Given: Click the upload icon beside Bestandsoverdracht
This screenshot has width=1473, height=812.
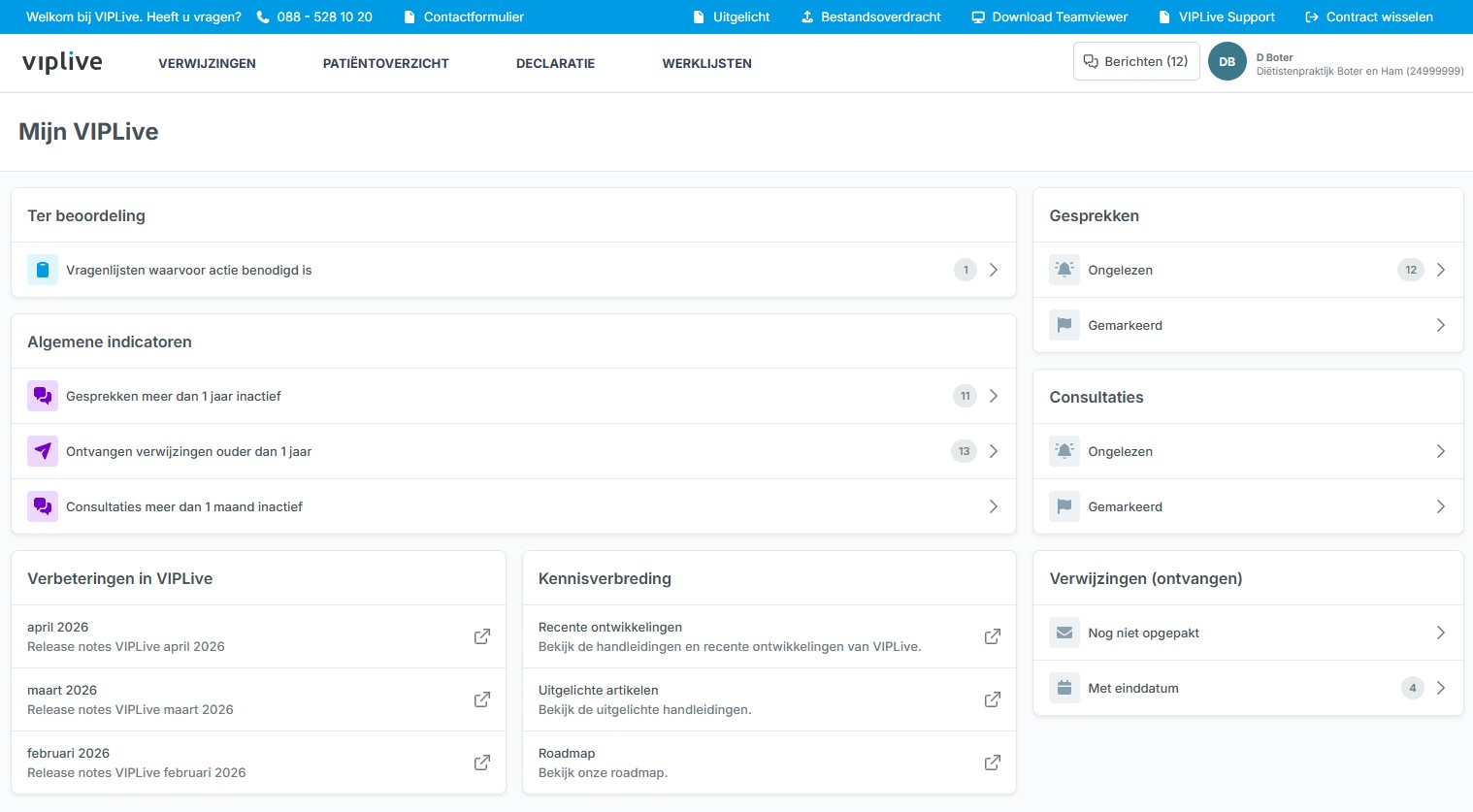Looking at the screenshot, I should 807,16.
